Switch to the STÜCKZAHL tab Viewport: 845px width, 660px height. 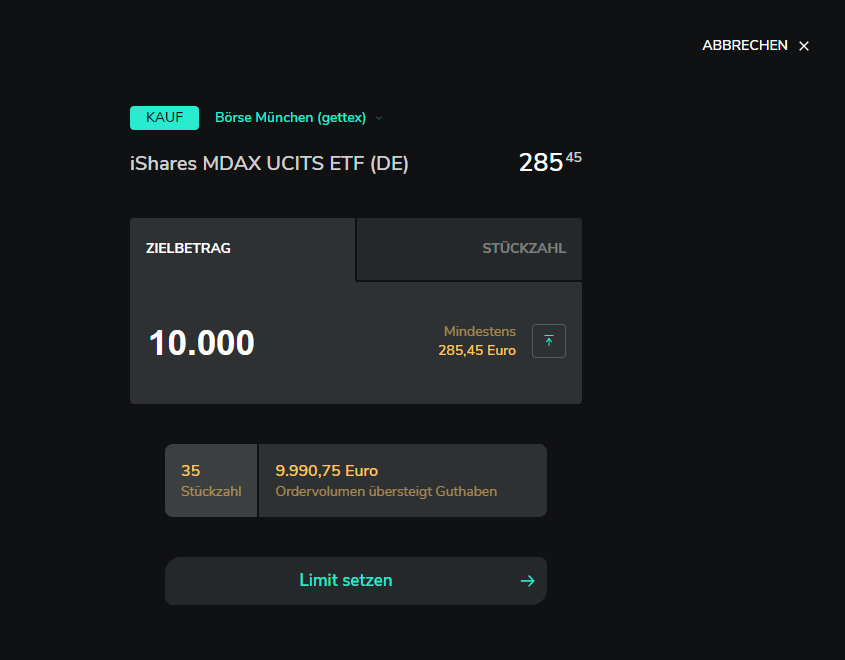point(524,248)
